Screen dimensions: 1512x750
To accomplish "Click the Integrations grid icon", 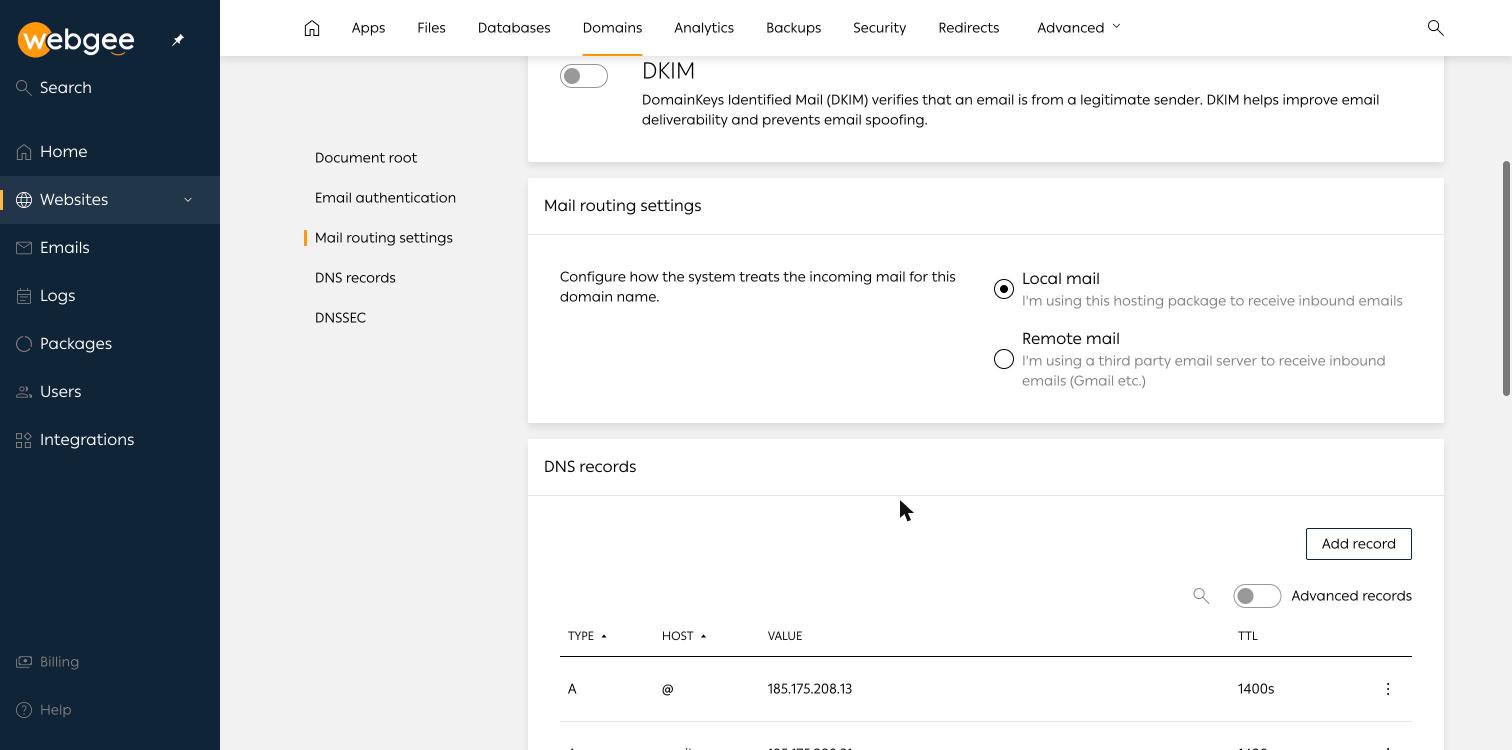I will (24, 440).
